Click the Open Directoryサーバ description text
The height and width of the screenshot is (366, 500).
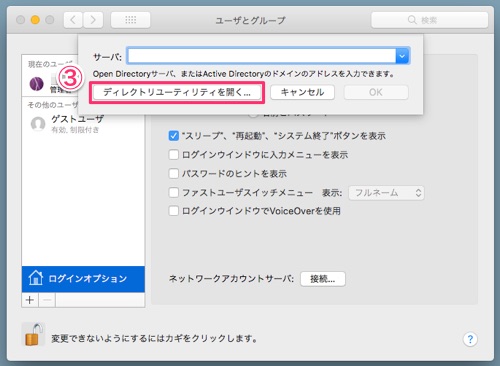(243, 74)
